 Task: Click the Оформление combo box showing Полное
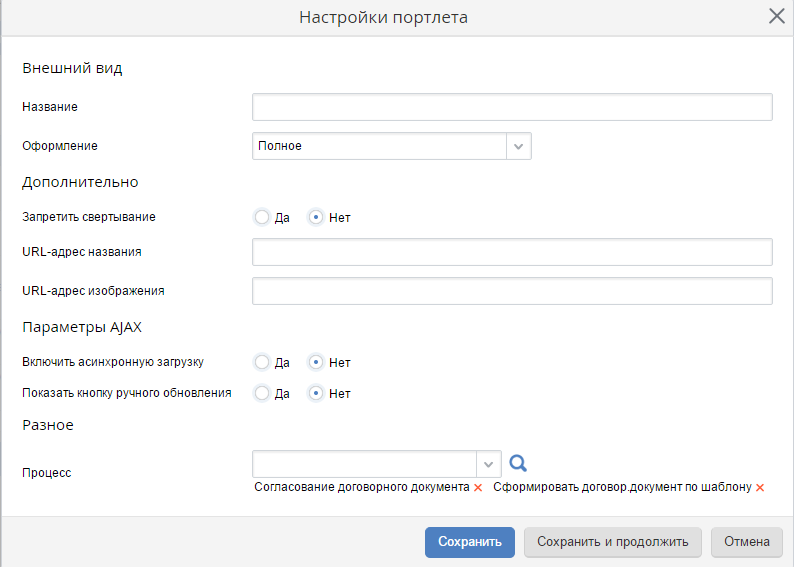(380, 146)
